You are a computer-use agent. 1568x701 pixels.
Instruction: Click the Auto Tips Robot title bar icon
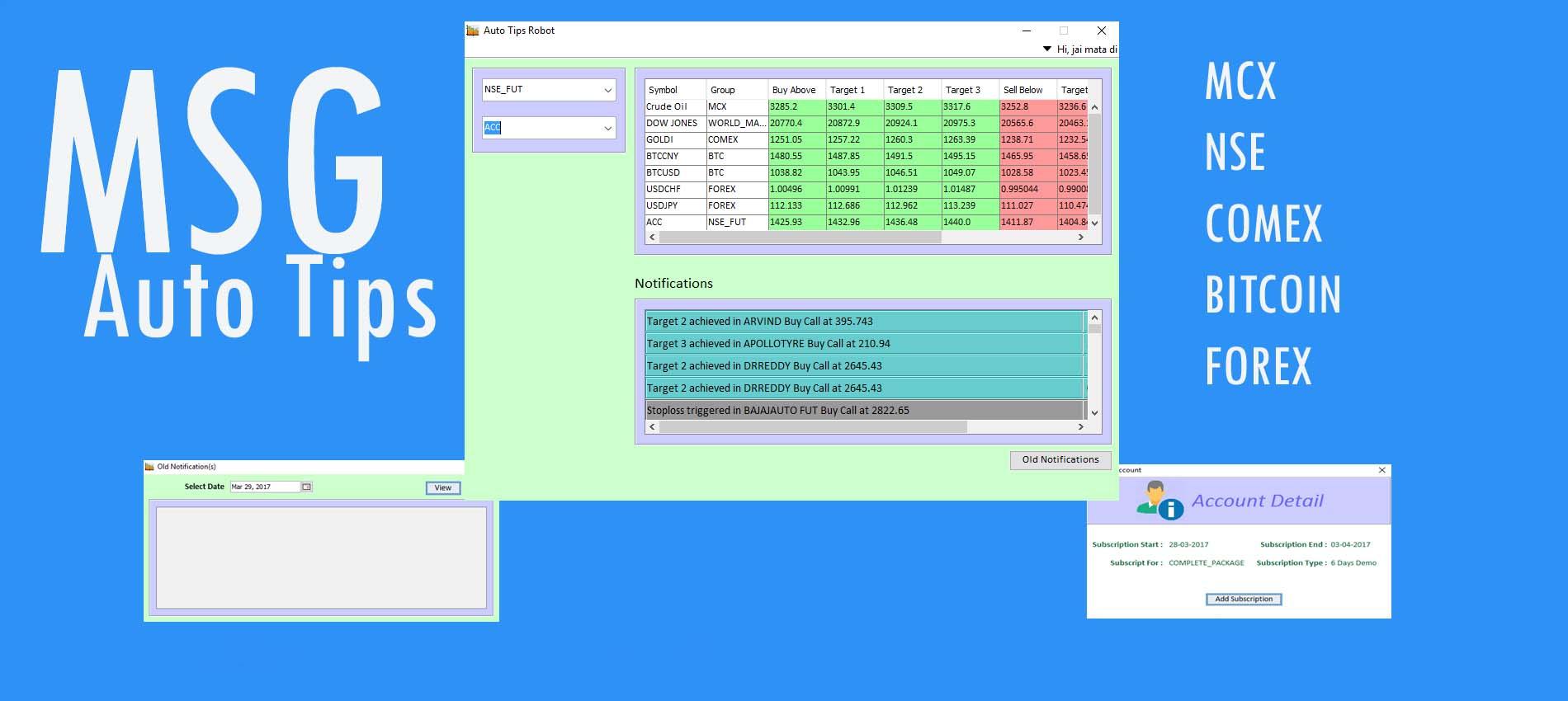(x=473, y=31)
